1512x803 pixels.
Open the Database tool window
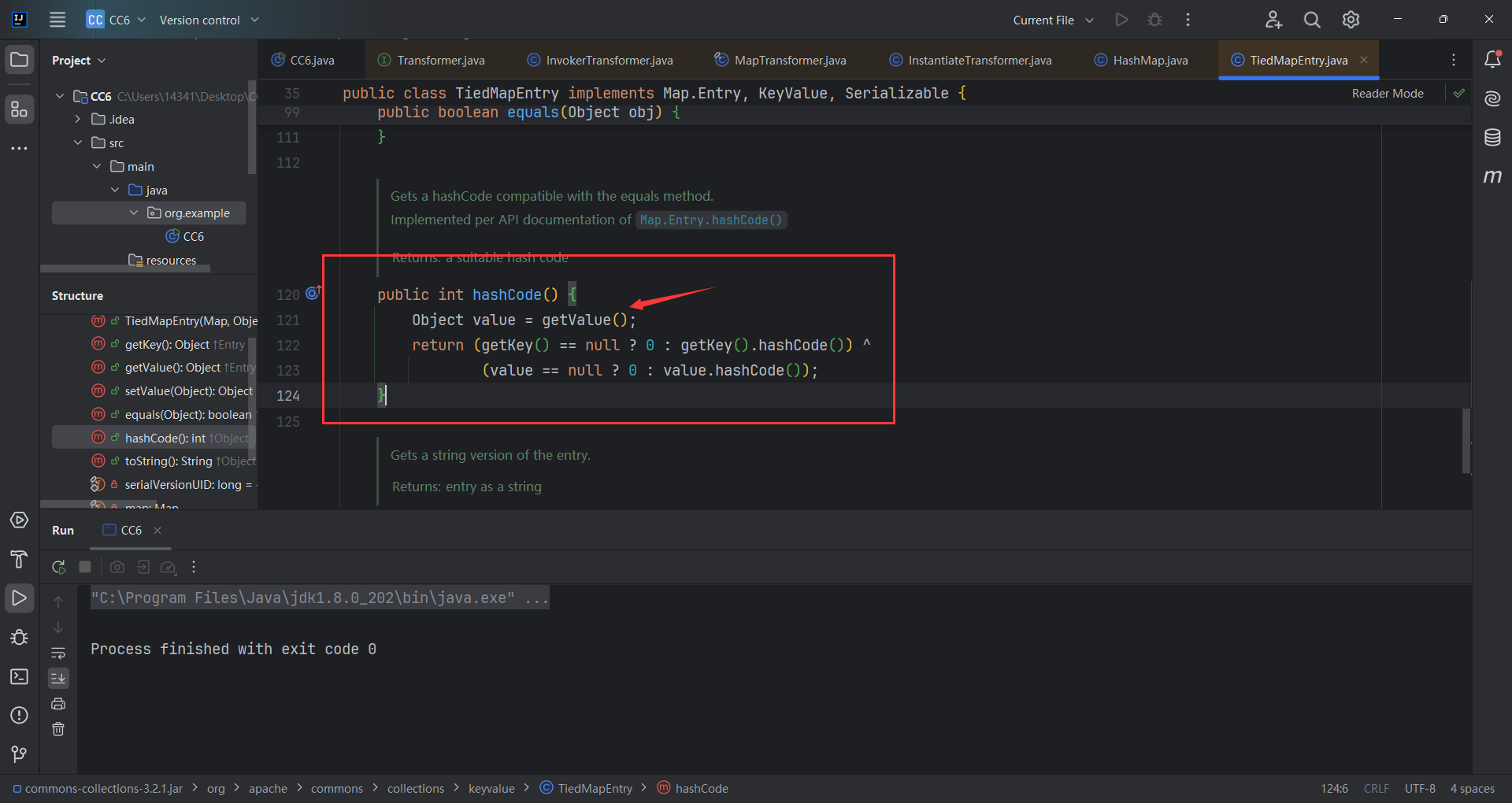click(1492, 137)
